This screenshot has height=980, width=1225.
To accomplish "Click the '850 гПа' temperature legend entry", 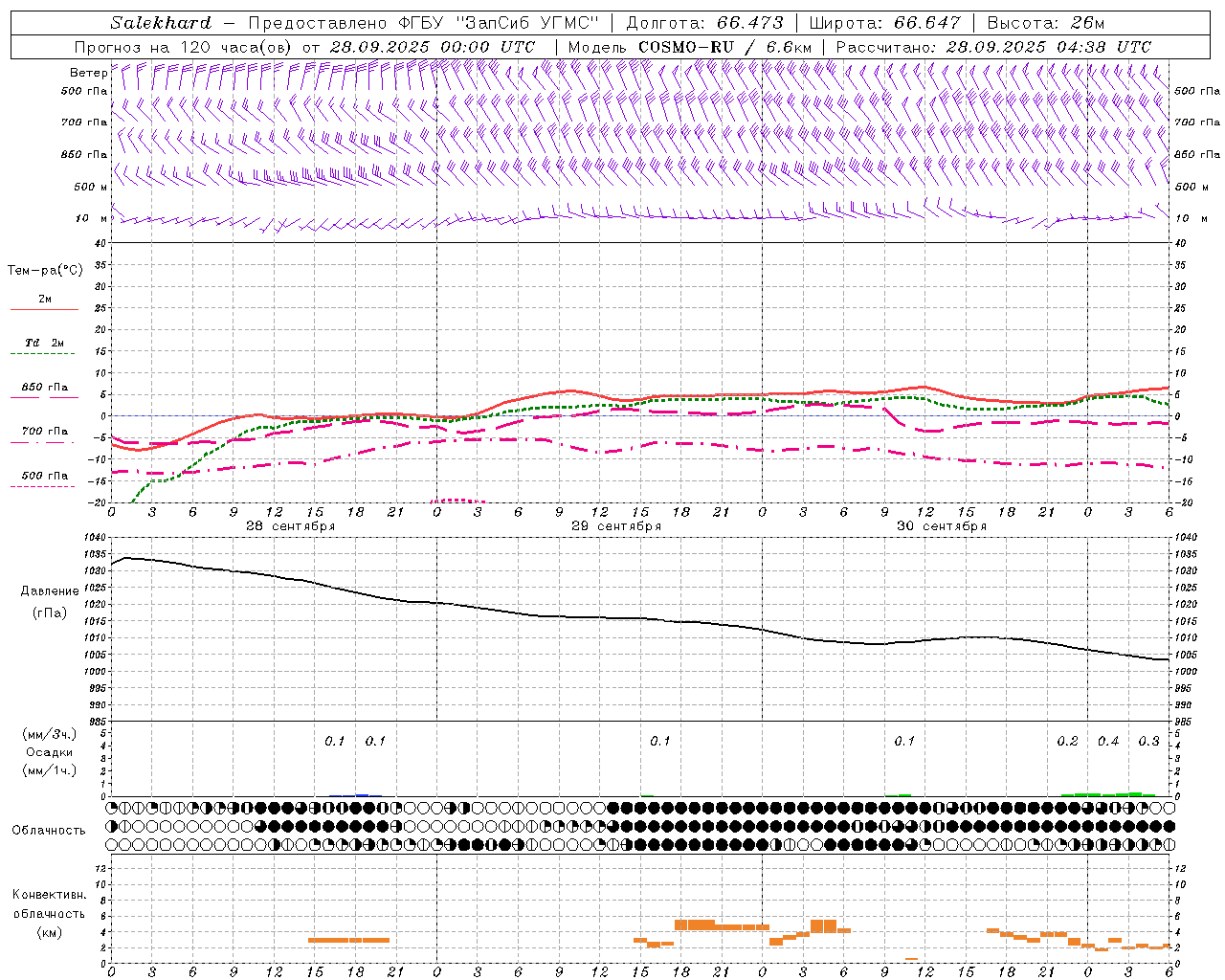I will [45, 388].
